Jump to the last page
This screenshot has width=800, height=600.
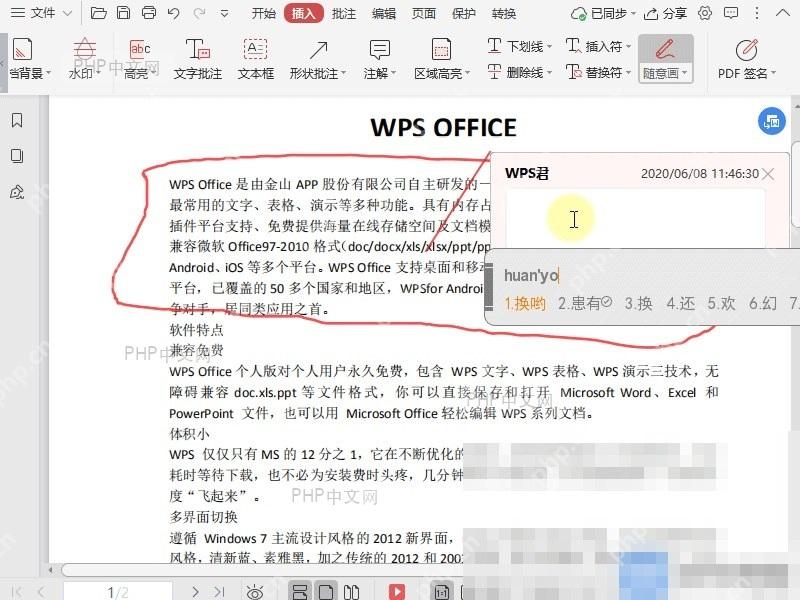pos(219,592)
